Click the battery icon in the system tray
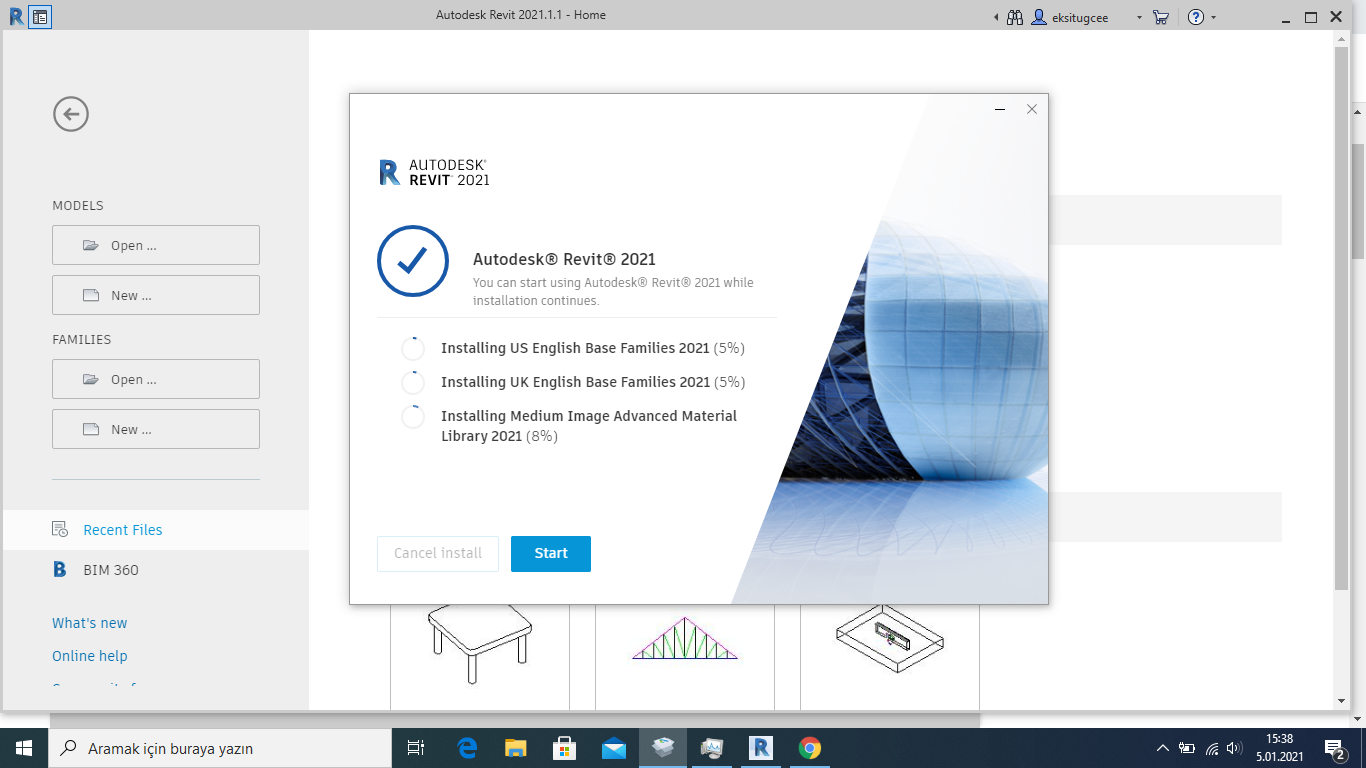 (x=1187, y=748)
